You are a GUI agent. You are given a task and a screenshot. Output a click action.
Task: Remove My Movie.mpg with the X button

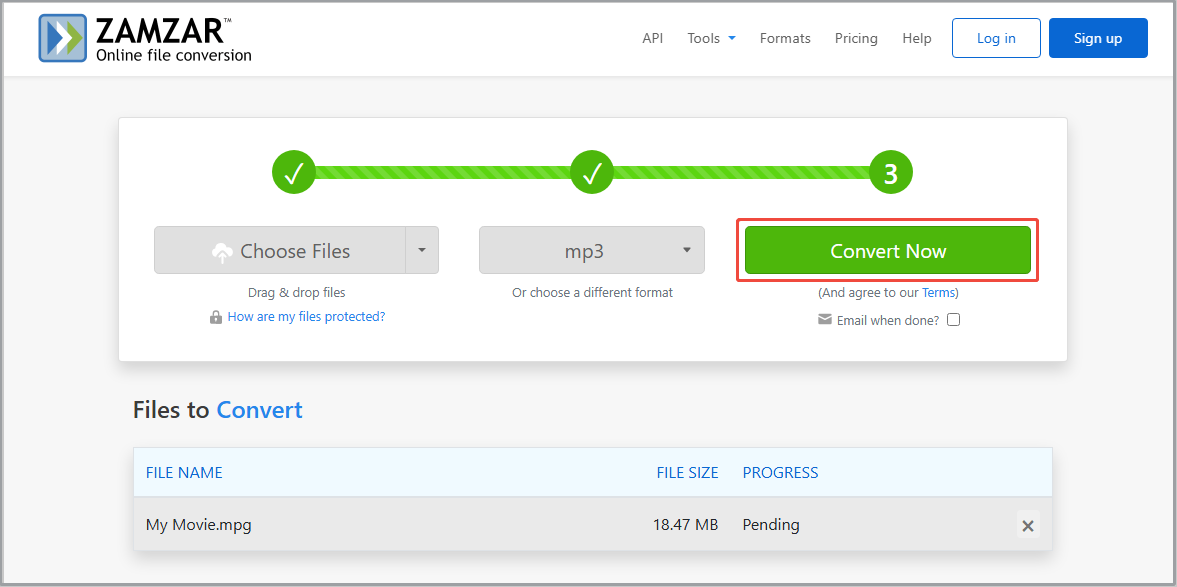pyautogui.click(x=1028, y=525)
